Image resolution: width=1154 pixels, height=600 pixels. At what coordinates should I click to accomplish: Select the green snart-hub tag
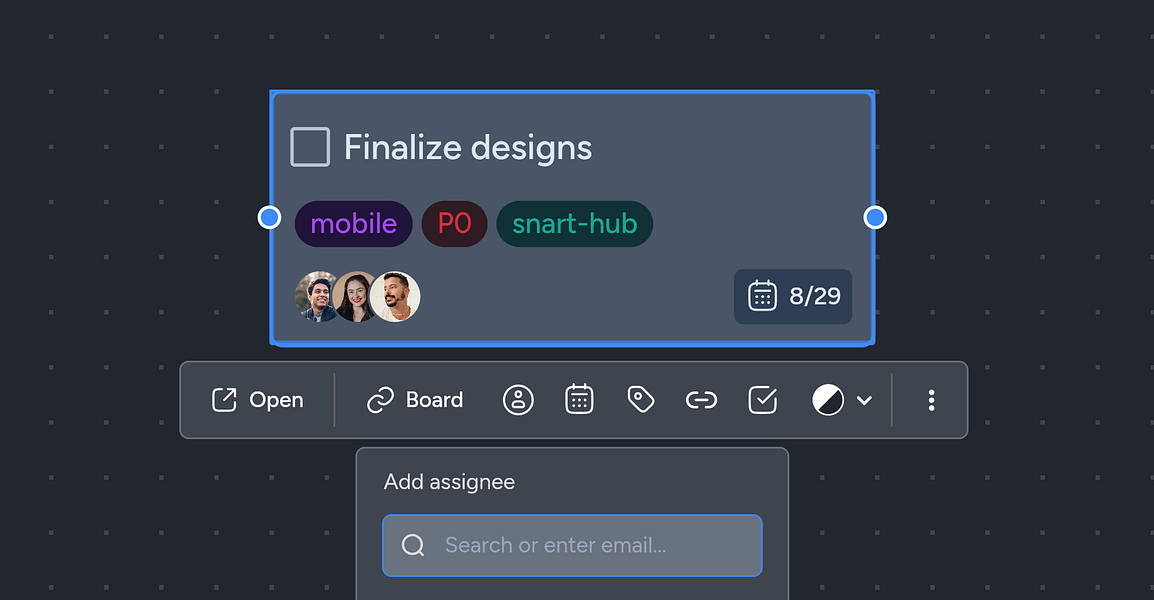pos(575,224)
